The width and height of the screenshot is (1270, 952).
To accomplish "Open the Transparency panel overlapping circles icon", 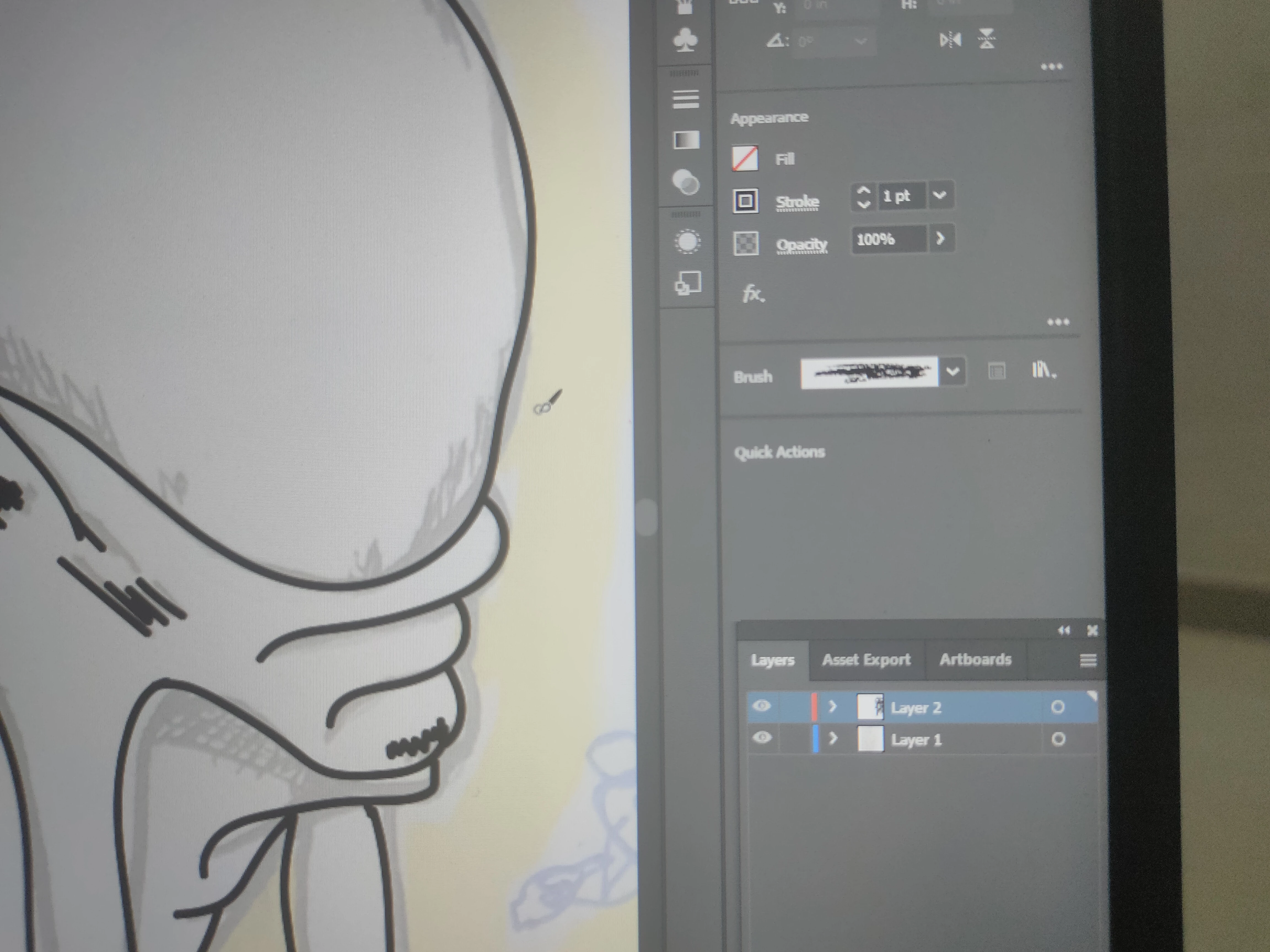I will click(x=685, y=182).
